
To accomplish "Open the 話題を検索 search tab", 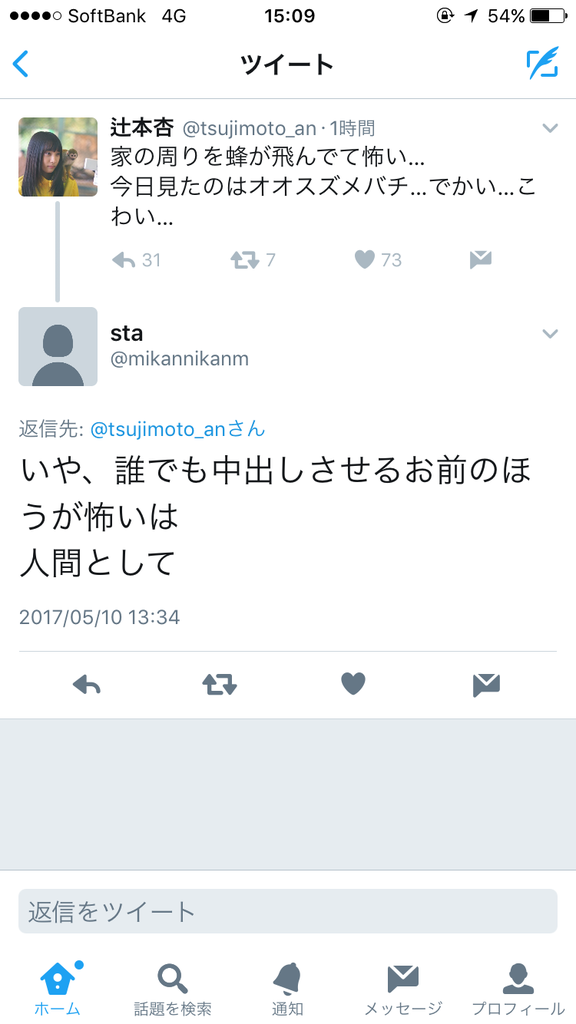I will 172,988.
